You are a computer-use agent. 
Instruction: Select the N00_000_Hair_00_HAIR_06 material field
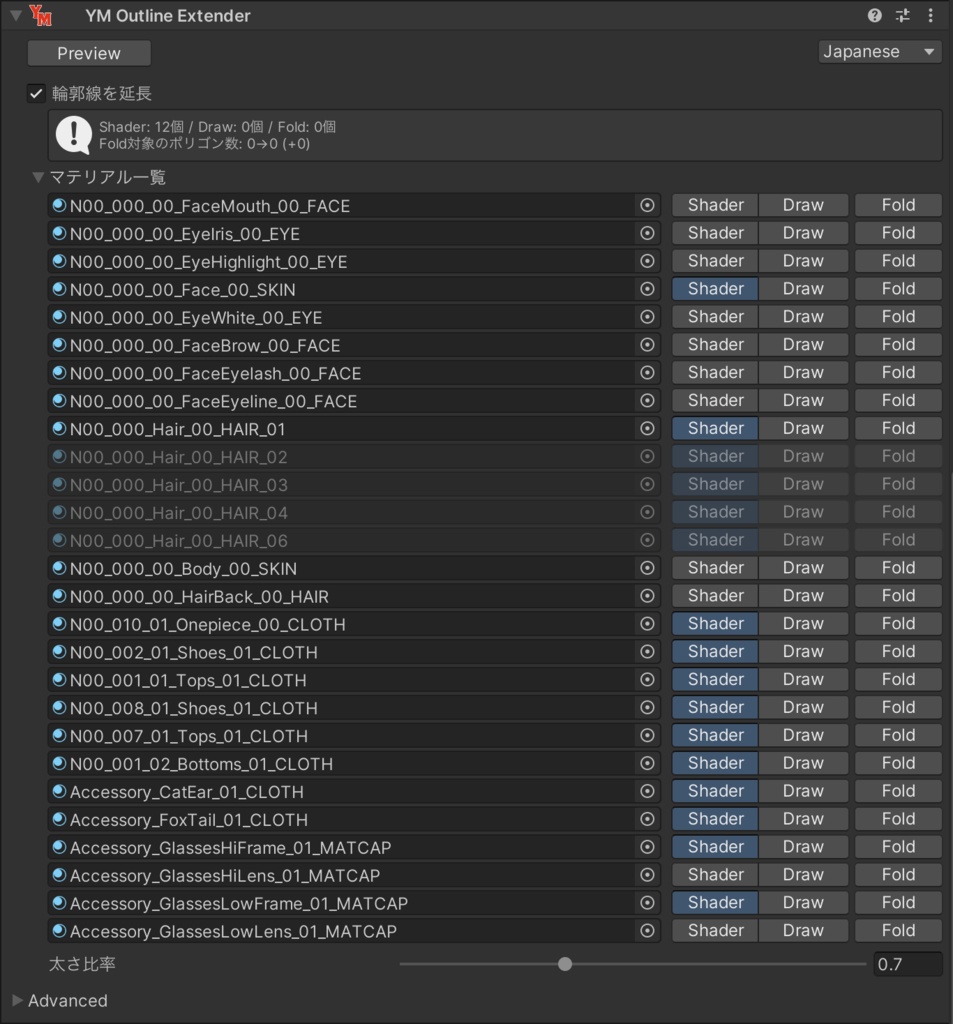(x=354, y=540)
